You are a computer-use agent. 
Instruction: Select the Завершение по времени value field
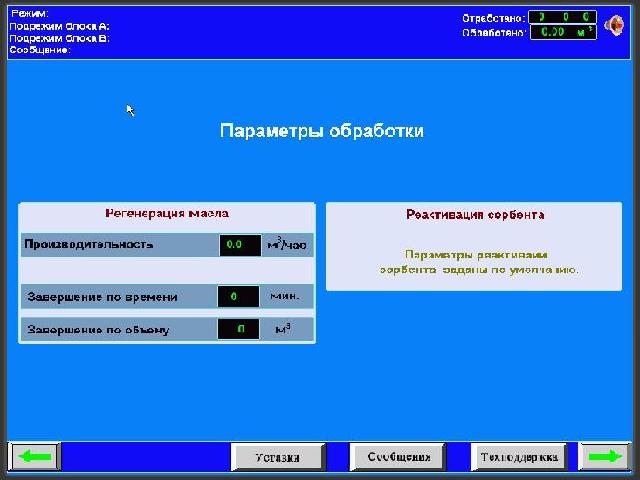pos(238,297)
